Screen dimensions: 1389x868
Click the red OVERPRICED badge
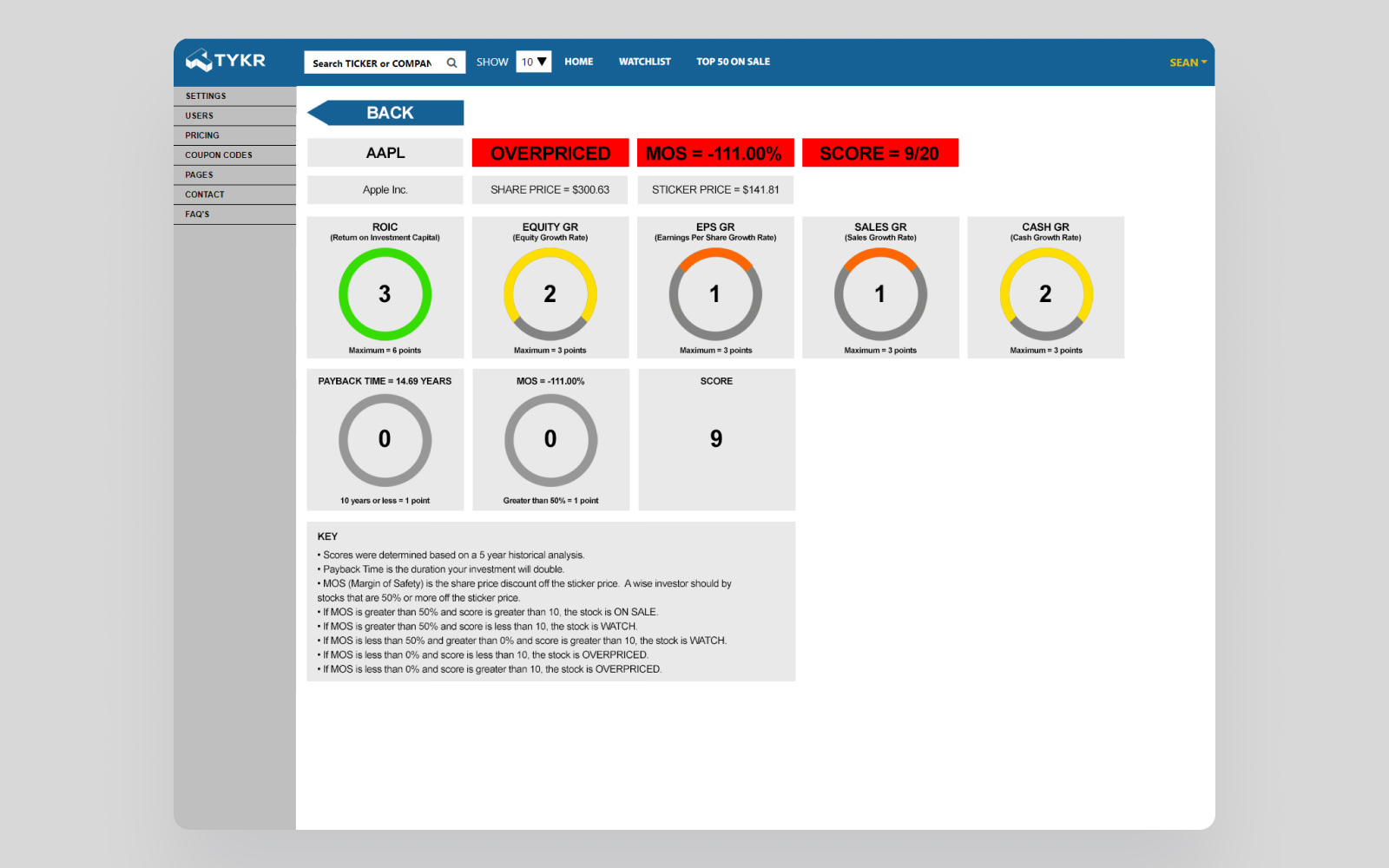550,153
